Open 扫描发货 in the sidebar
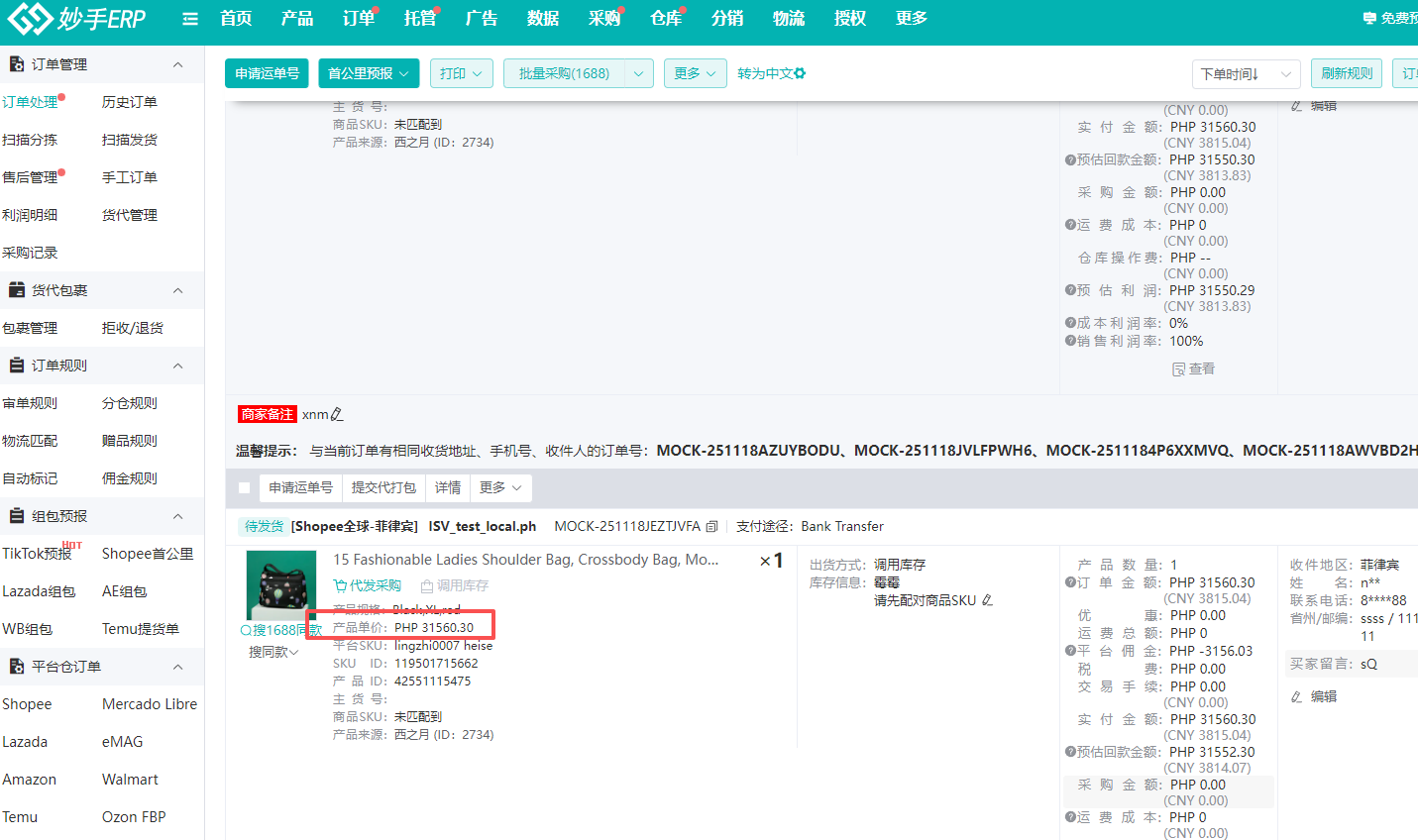1418x840 pixels. [x=130, y=140]
